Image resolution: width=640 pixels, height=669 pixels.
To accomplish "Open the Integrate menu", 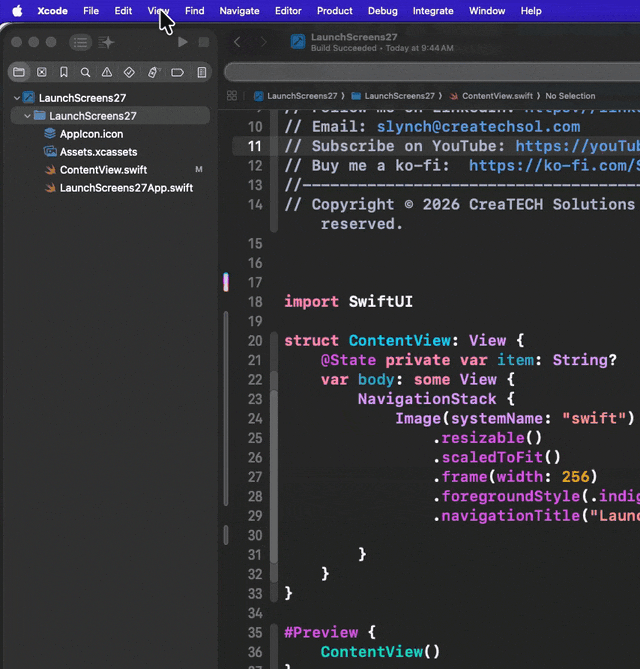I will [x=433, y=11].
